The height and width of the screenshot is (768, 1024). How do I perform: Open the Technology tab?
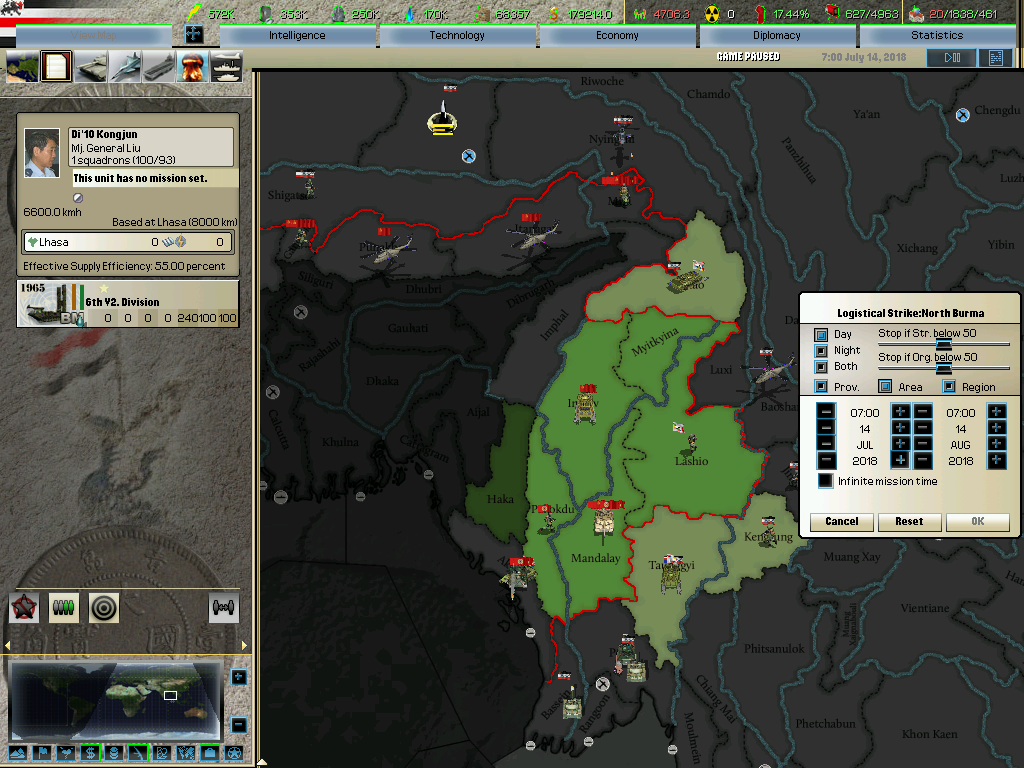tap(457, 35)
